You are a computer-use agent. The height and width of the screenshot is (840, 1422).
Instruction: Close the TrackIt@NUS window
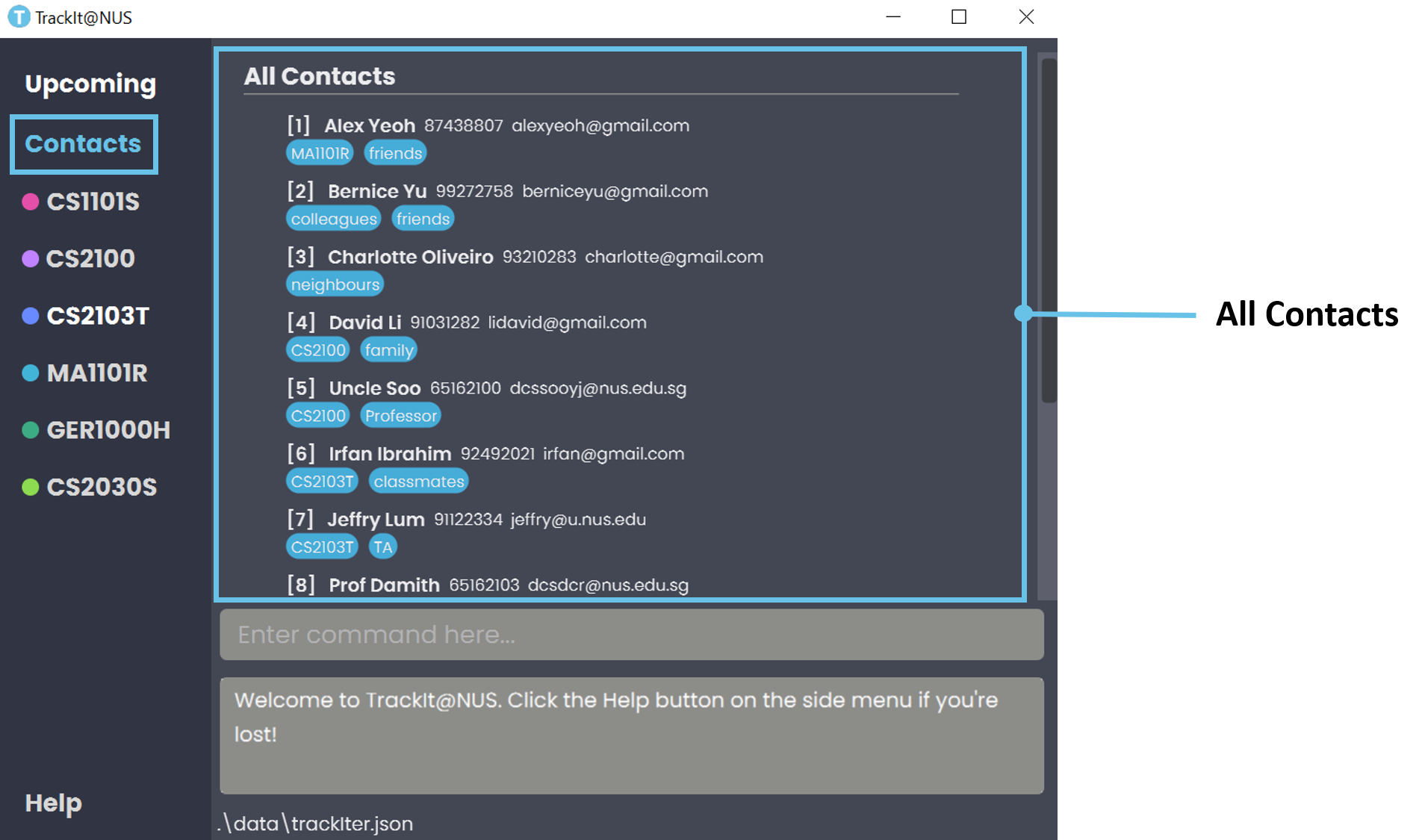tap(1026, 16)
